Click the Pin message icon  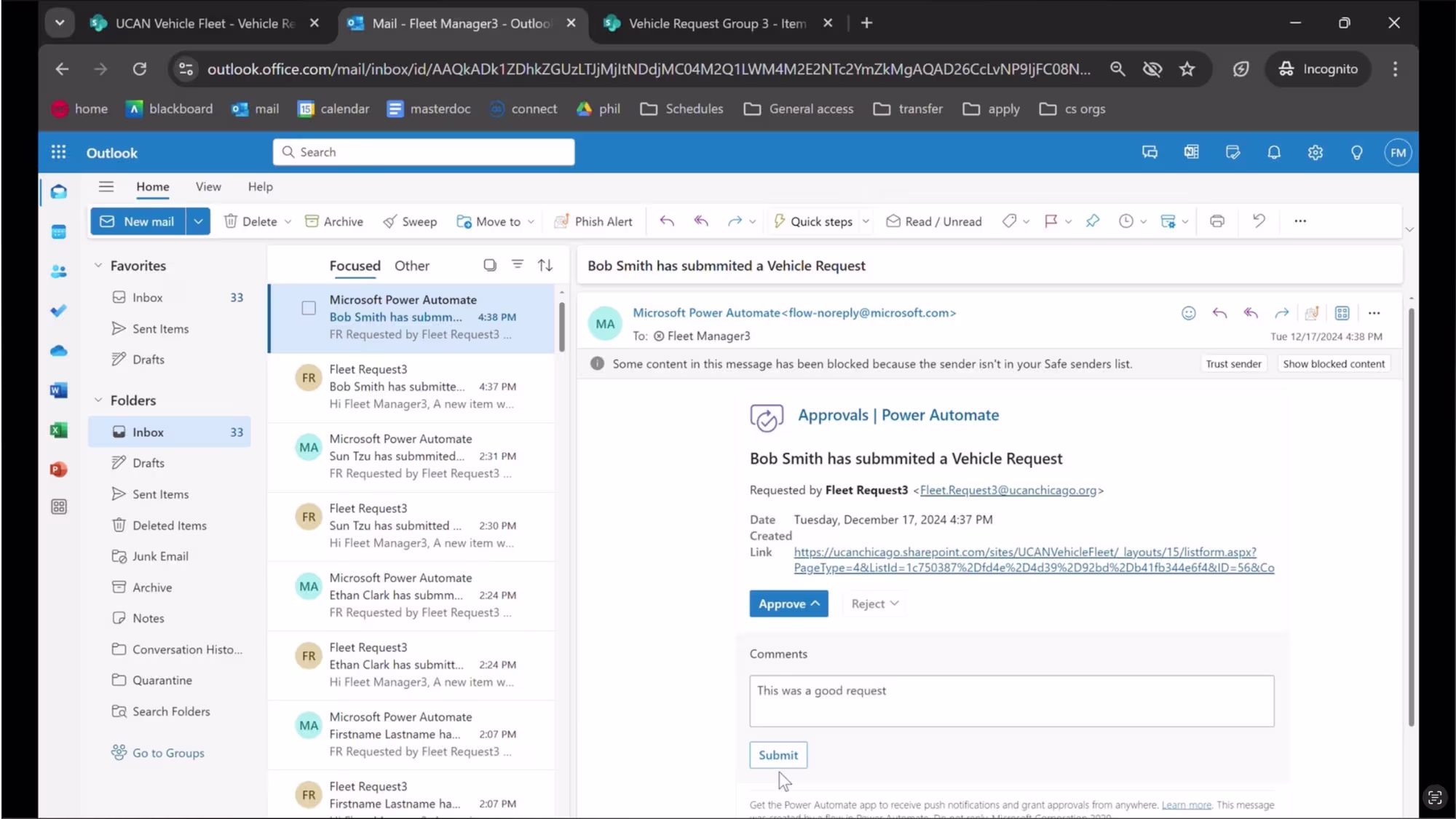coord(1092,221)
